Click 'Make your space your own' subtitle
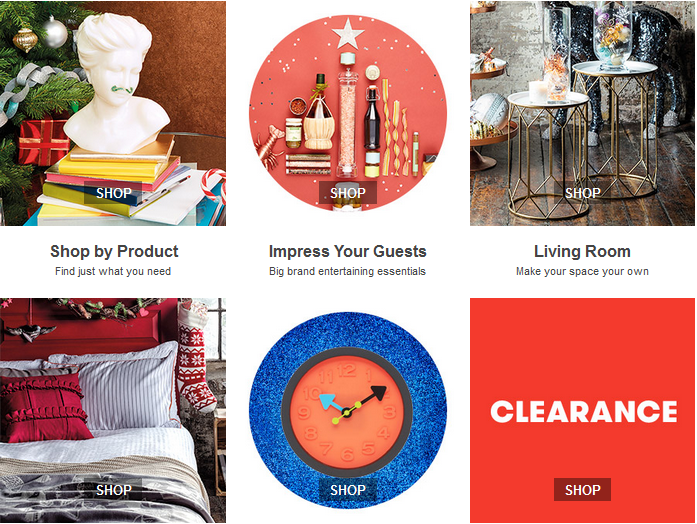The image size is (697, 524). (x=582, y=271)
